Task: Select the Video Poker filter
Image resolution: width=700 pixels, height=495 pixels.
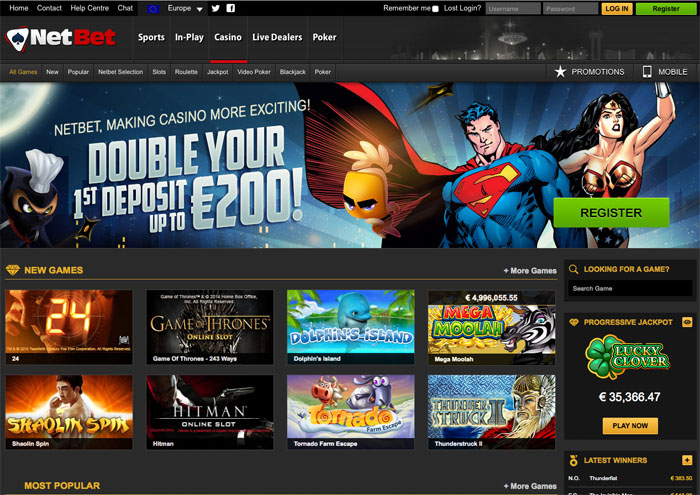Action: coord(254,72)
